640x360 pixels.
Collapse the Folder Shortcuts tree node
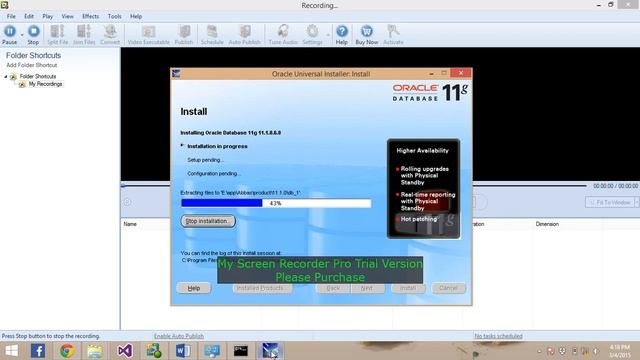(6, 76)
